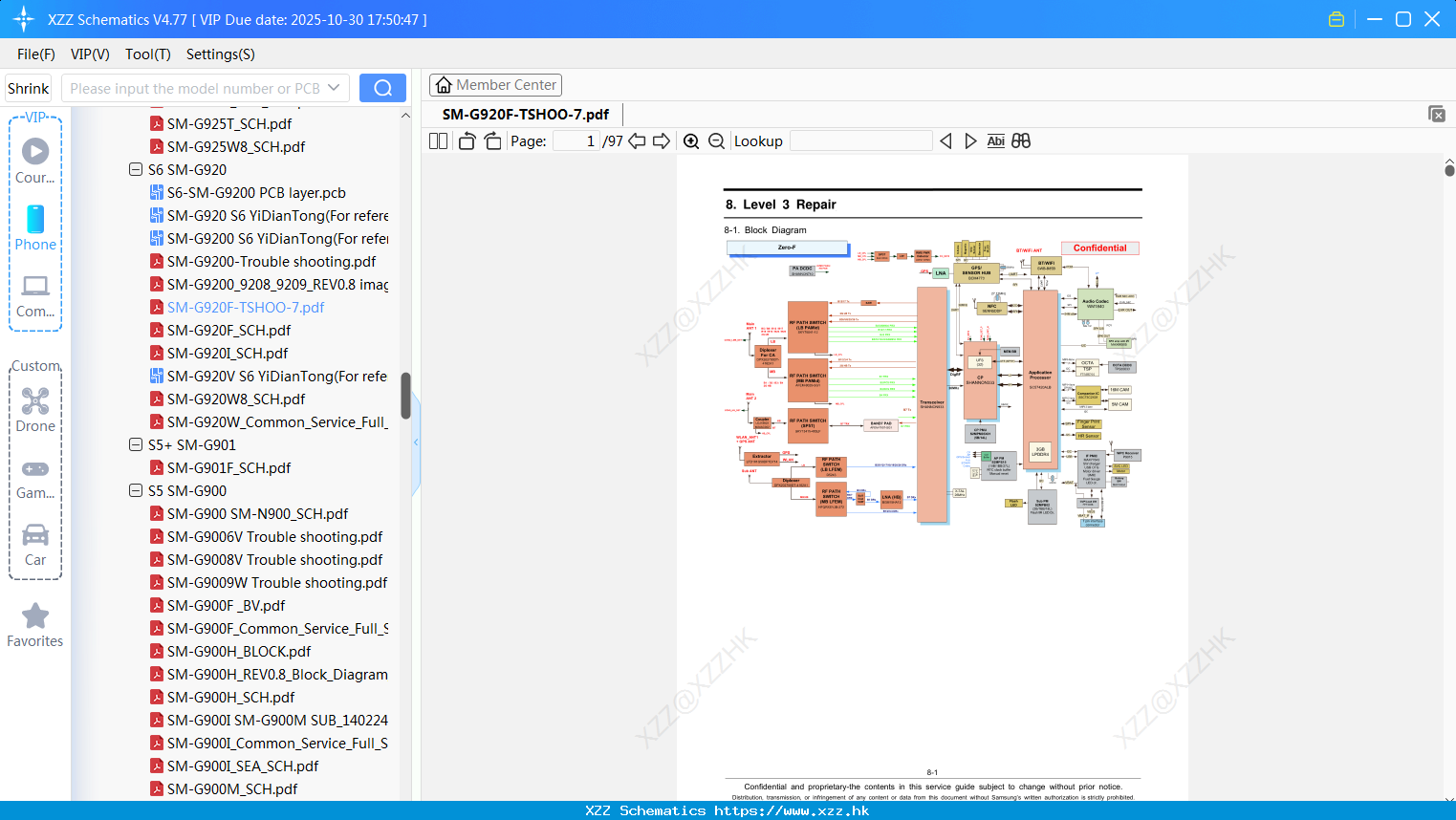This screenshot has width=1456, height=820.
Task: Select the Computer category icon
Action: pyautogui.click(x=35, y=295)
